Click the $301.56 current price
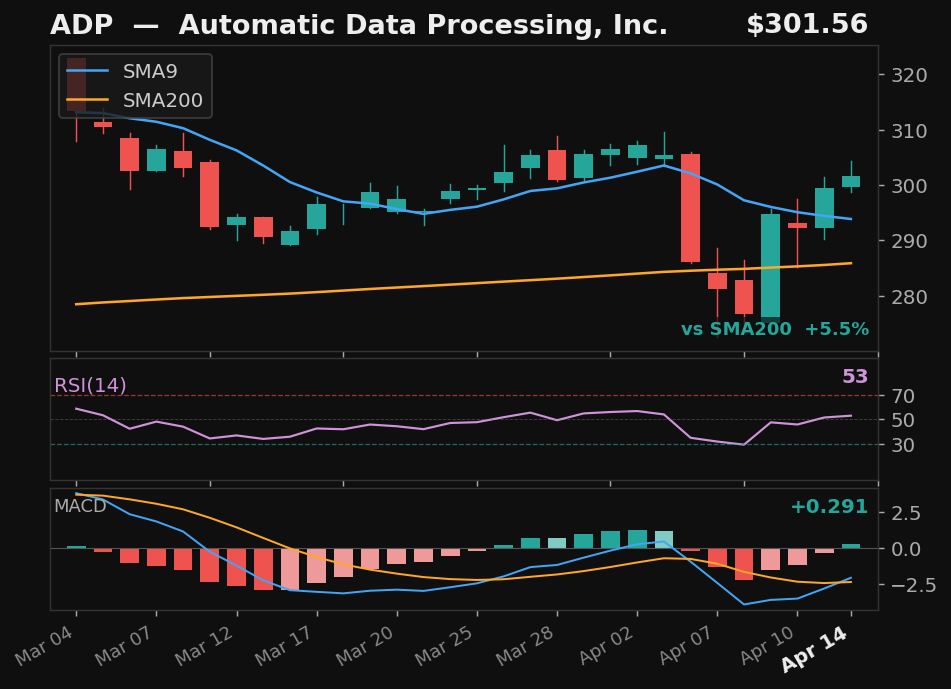This screenshot has height=689, width=951. tap(807, 24)
